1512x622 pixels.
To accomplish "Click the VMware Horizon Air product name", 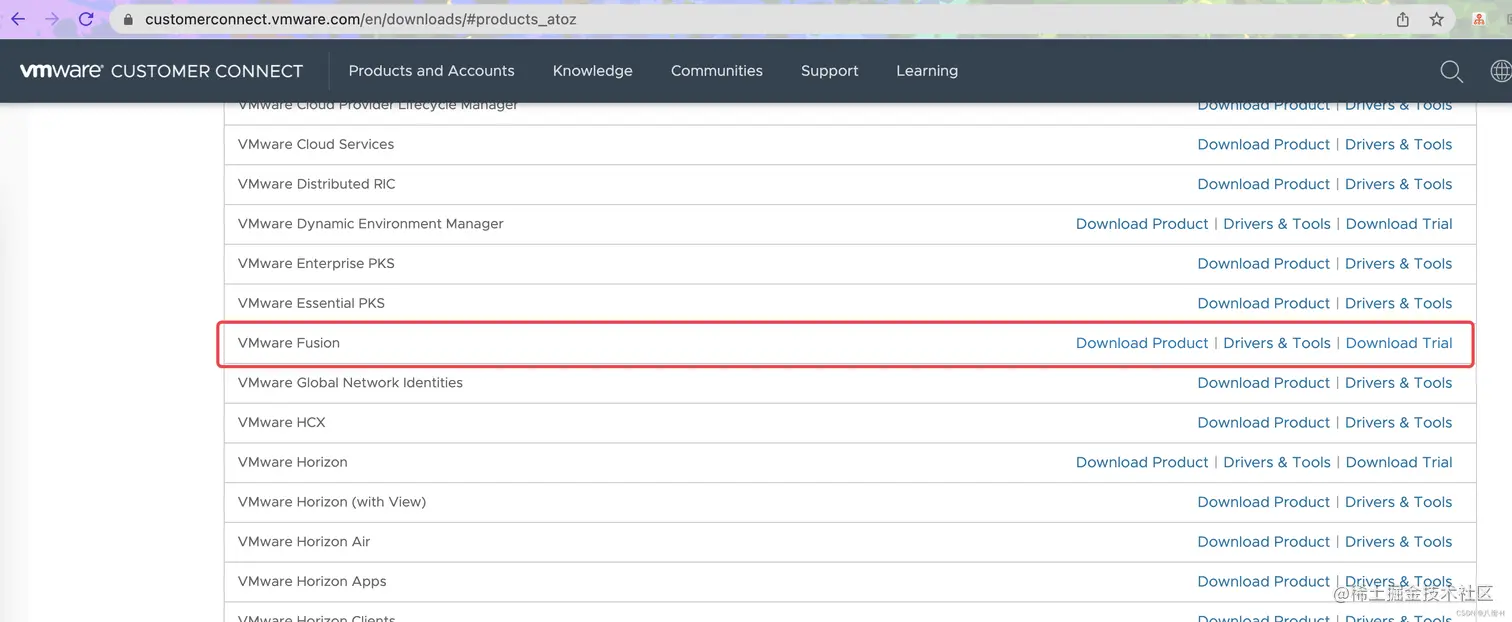I will pos(304,542).
